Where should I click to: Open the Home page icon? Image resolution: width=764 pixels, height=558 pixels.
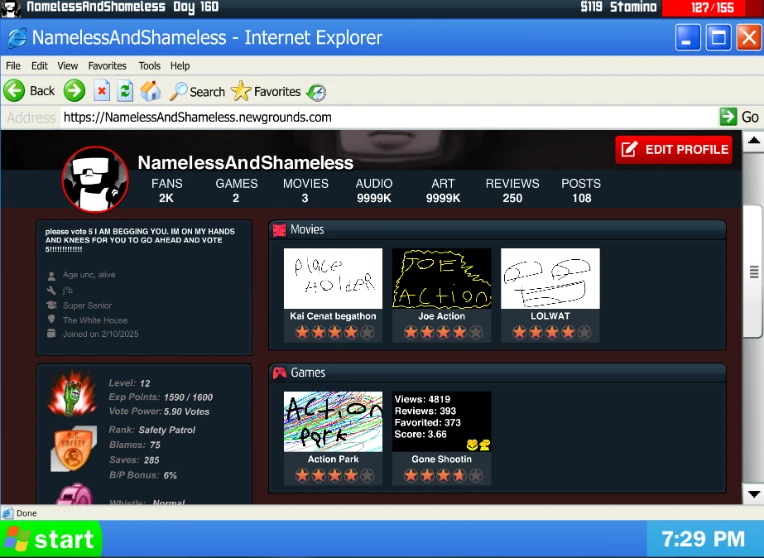click(x=150, y=91)
